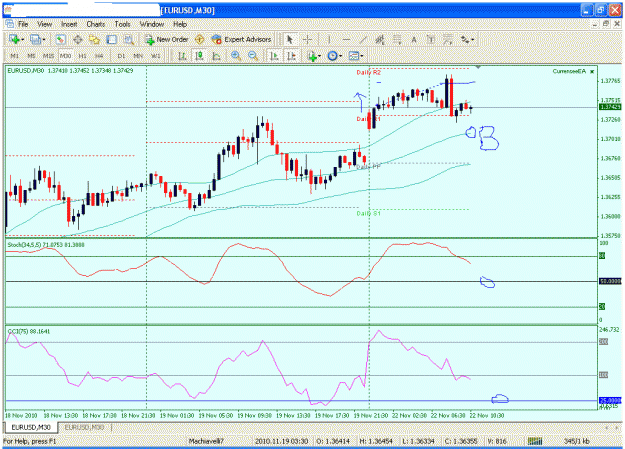Switch timeframe to H4
The width and height of the screenshot is (625, 449).
[x=99, y=56]
